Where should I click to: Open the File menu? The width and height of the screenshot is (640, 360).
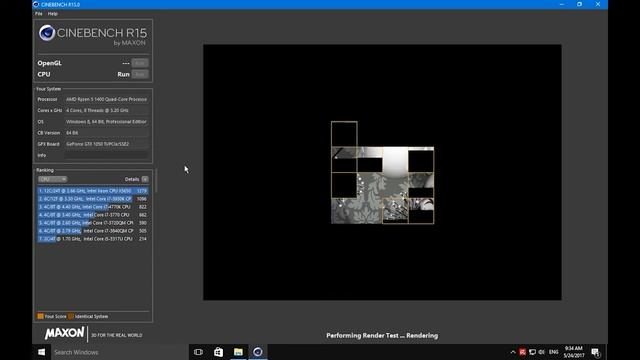click(x=38, y=13)
